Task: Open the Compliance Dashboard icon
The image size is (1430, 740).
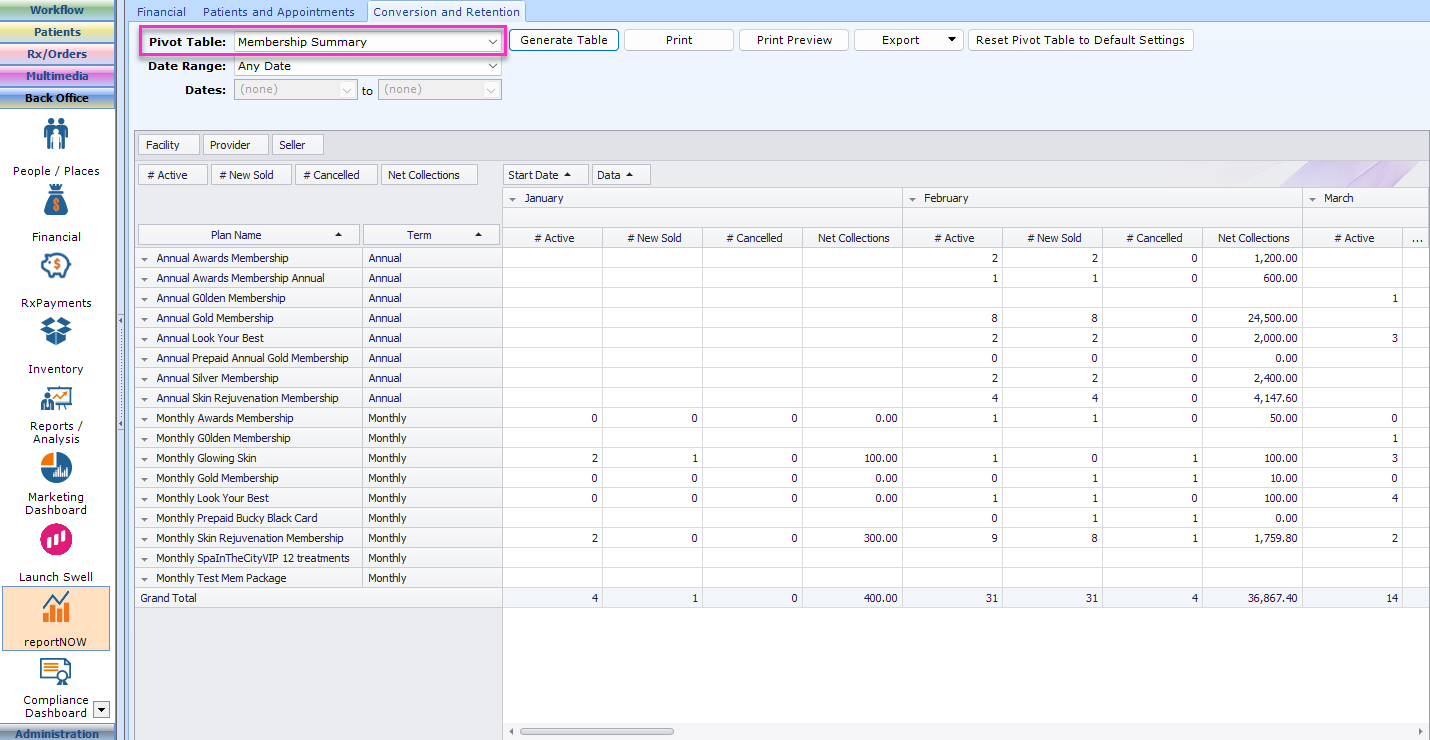Action: tap(56, 671)
